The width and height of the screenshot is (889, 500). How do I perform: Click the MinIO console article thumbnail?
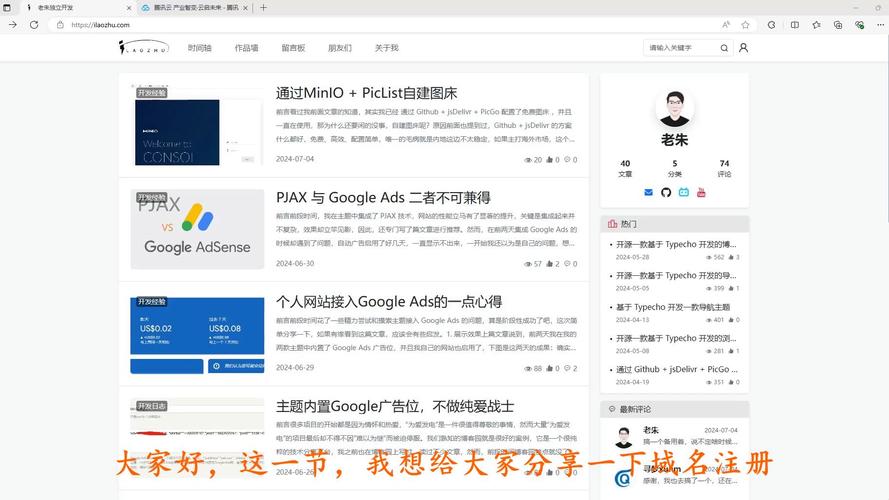pyautogui.click(x=197, y=125)
